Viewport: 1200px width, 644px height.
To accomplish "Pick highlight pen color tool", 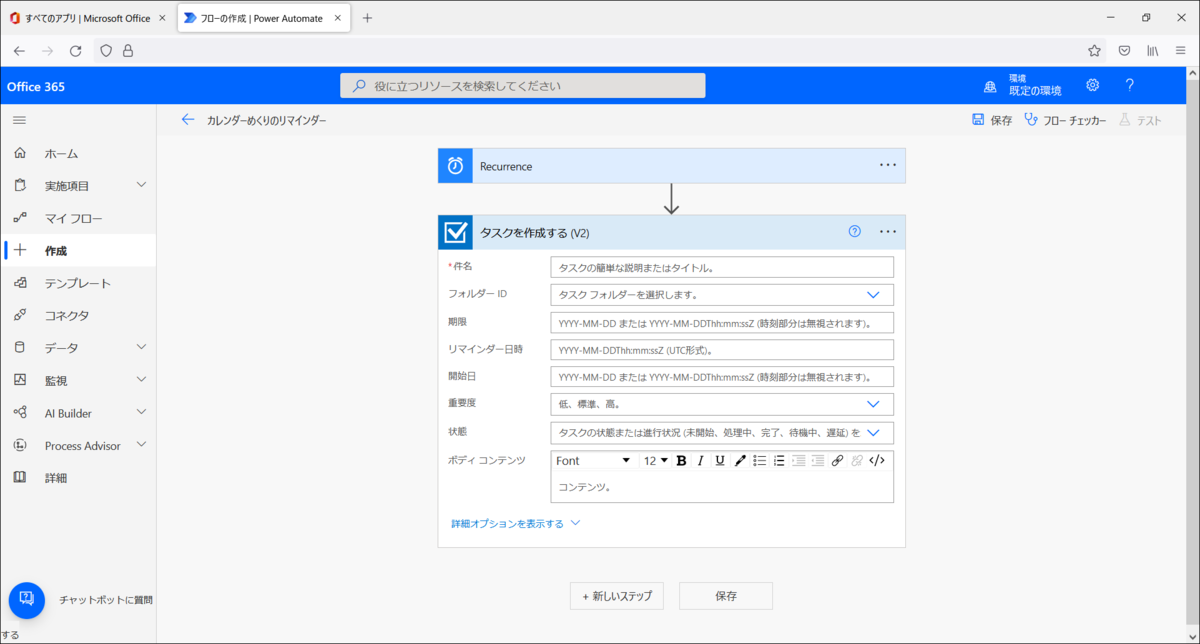I will 740,461.
